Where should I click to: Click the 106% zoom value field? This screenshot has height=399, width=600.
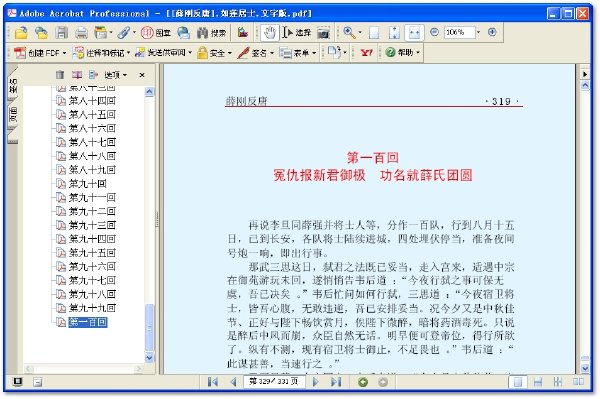[459, 33]
